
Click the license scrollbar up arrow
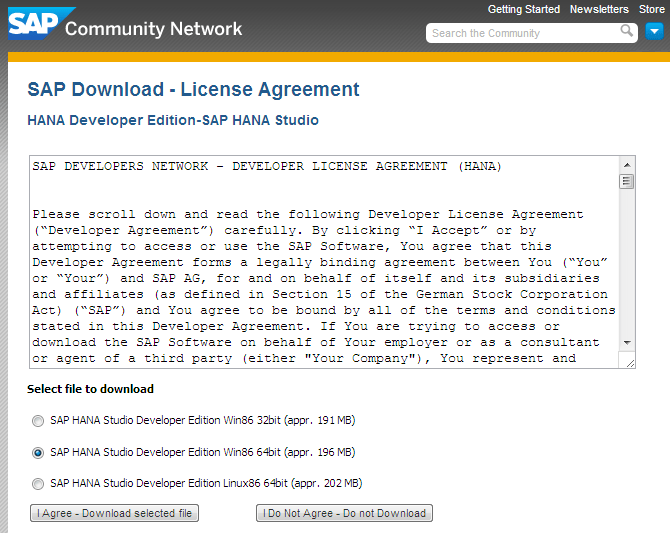[627, 165]
